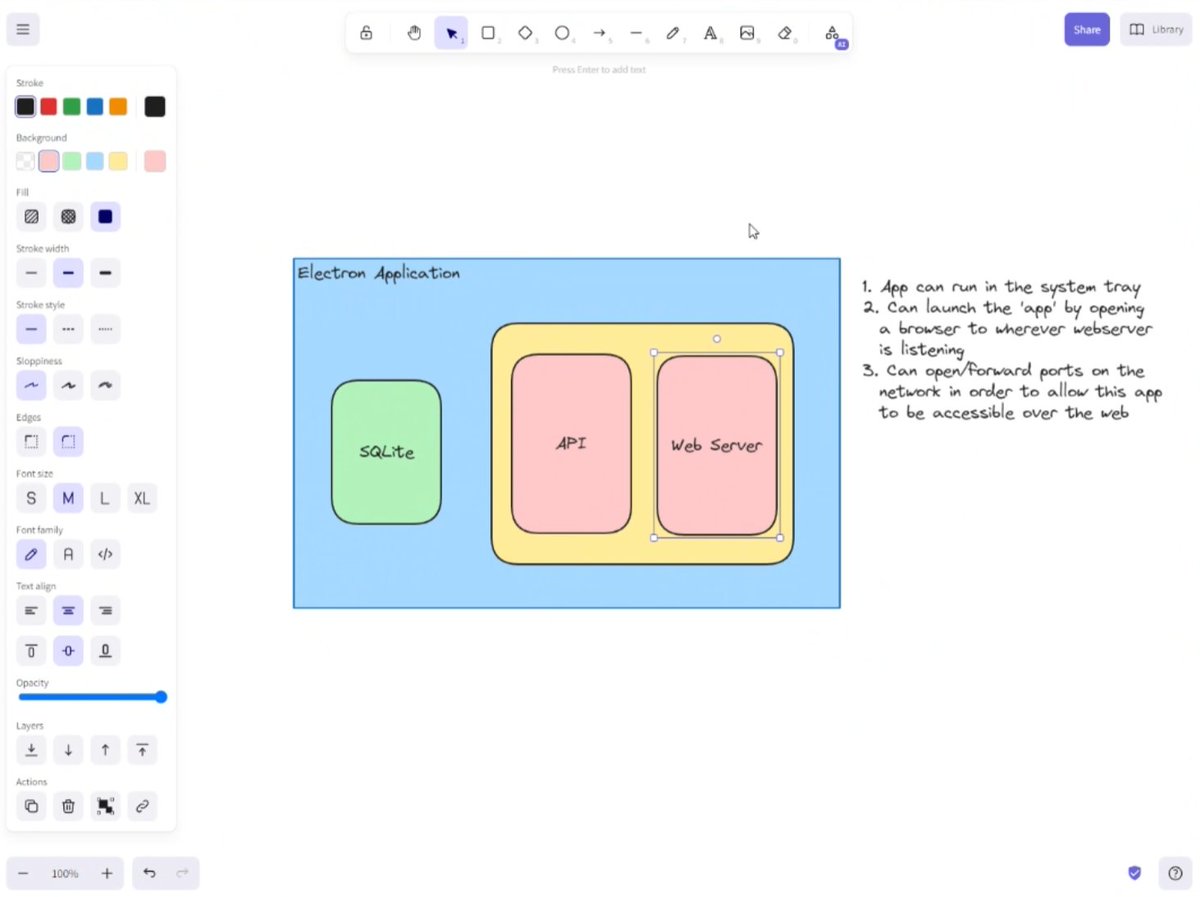The width and height of the screenshot is (1200, 897).
Task: Pick the transparent background swatch
Action: [25, 161]
